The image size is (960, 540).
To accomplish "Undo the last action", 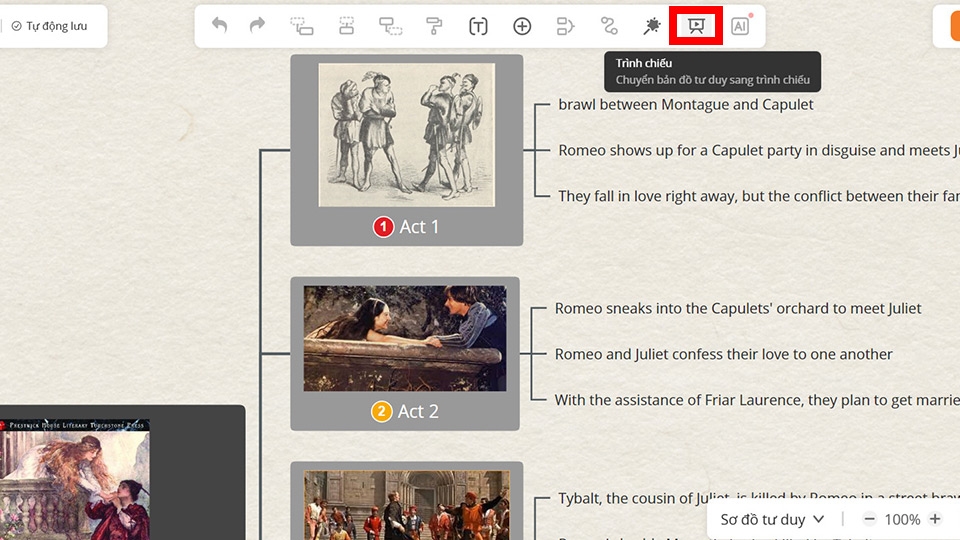I will (x=219, y=26).
